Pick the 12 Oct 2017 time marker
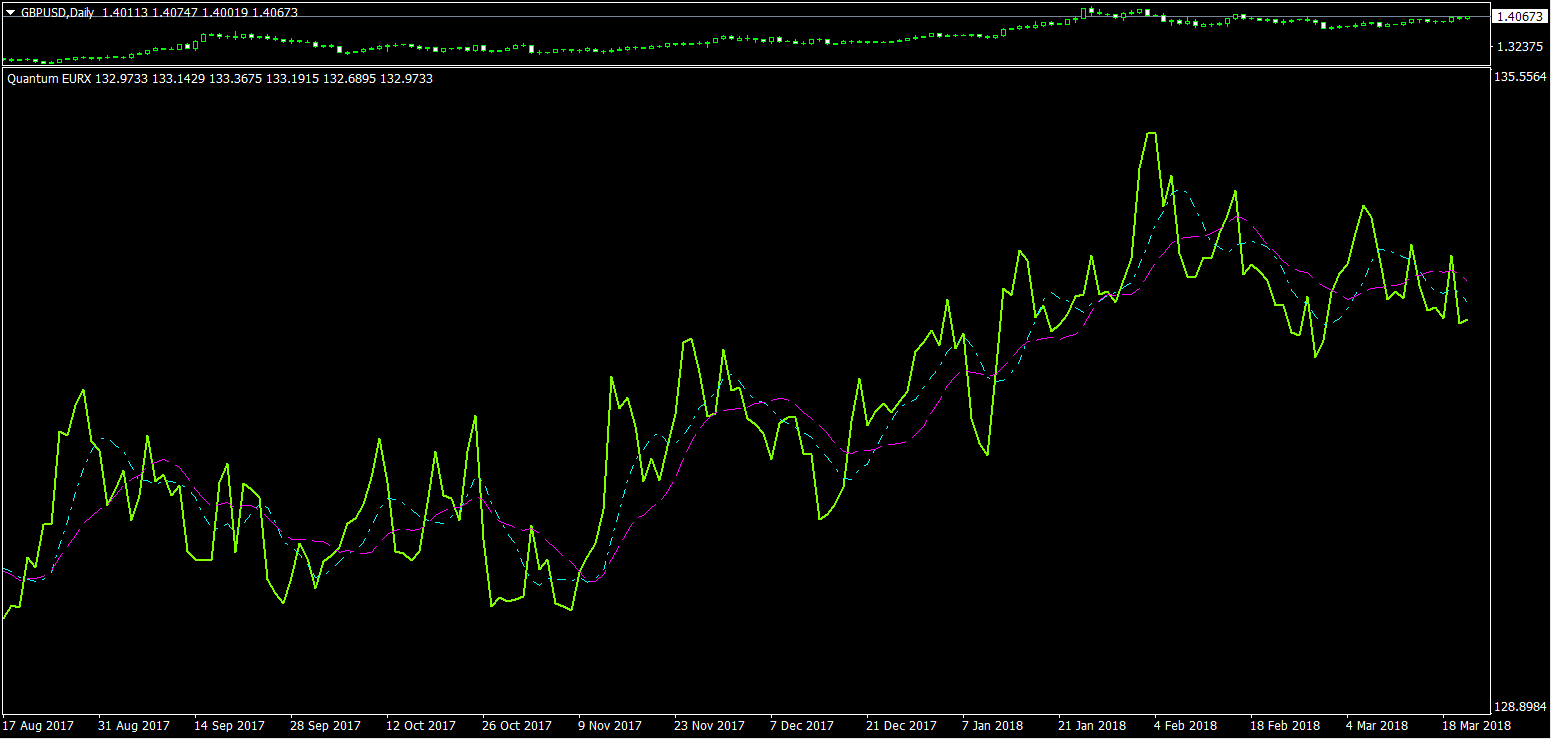This screenshot has width=1552, height=740. (421, 725)
